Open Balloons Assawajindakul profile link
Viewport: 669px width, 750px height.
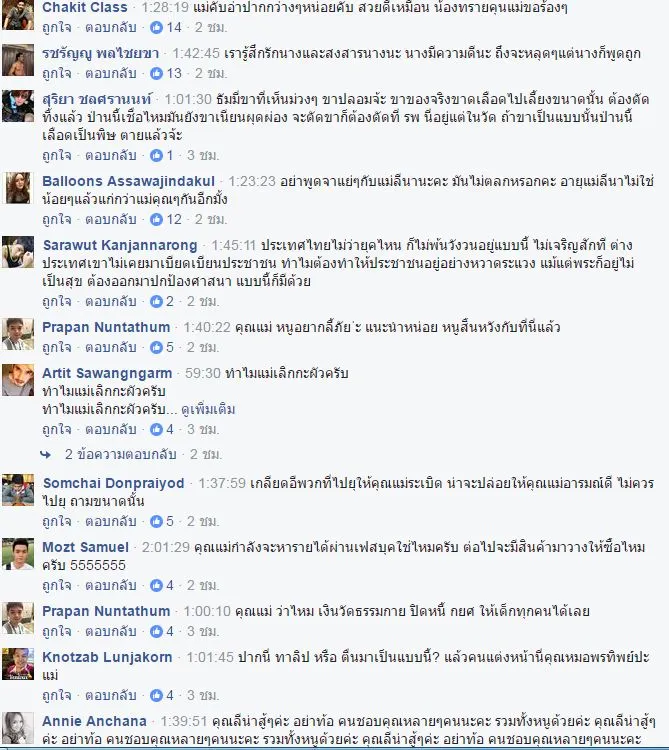pyautogui.click(x=128, y=181)
